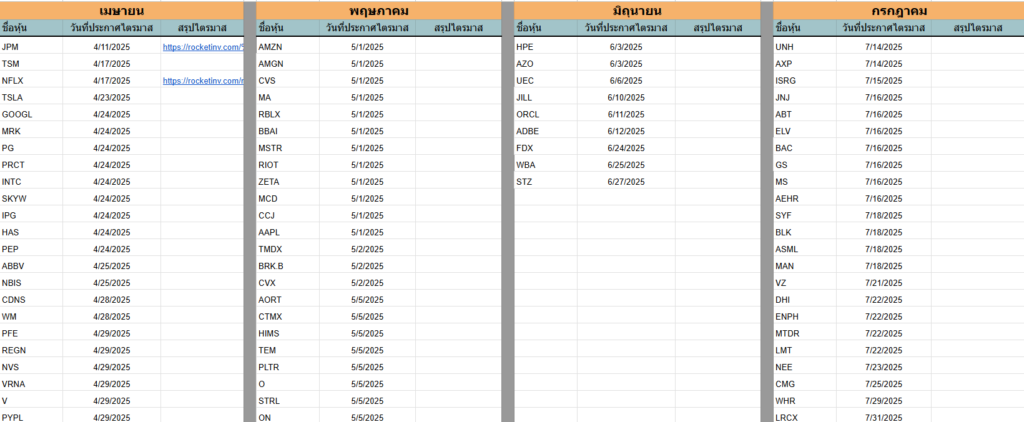Click the empty สรุปไตรมาส cell in UNH row
The width and height of the screenshot is (1024, 422).
coord(978,47)
